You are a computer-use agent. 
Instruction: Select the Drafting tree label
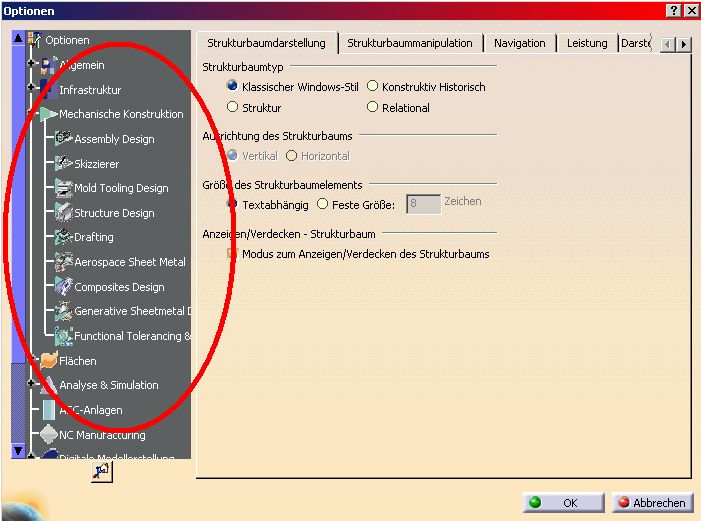coord(94,237)
